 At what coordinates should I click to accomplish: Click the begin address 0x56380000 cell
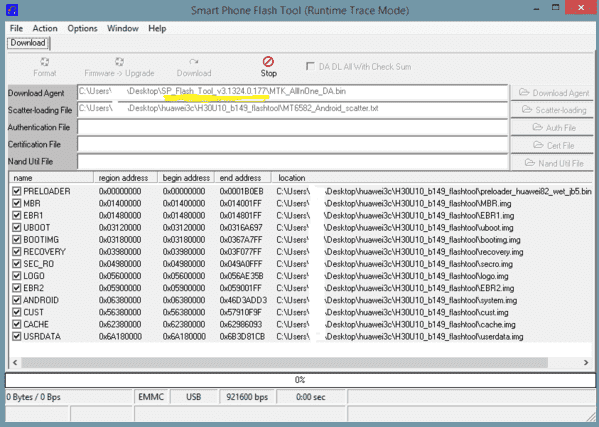click(x=184, y=312)
